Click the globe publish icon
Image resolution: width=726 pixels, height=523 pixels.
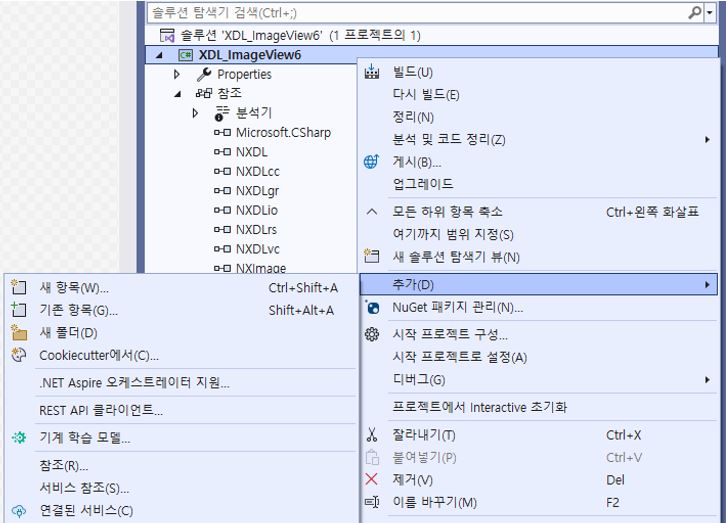coord(372,162)
